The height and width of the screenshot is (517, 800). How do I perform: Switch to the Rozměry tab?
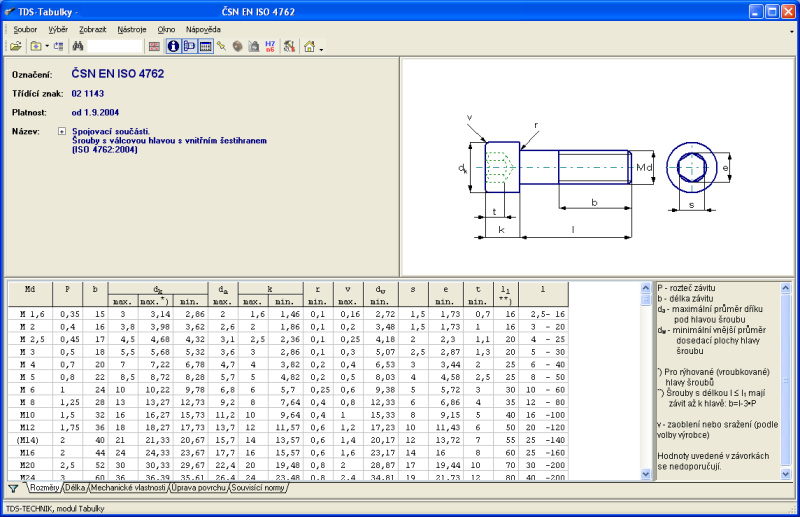44,488
